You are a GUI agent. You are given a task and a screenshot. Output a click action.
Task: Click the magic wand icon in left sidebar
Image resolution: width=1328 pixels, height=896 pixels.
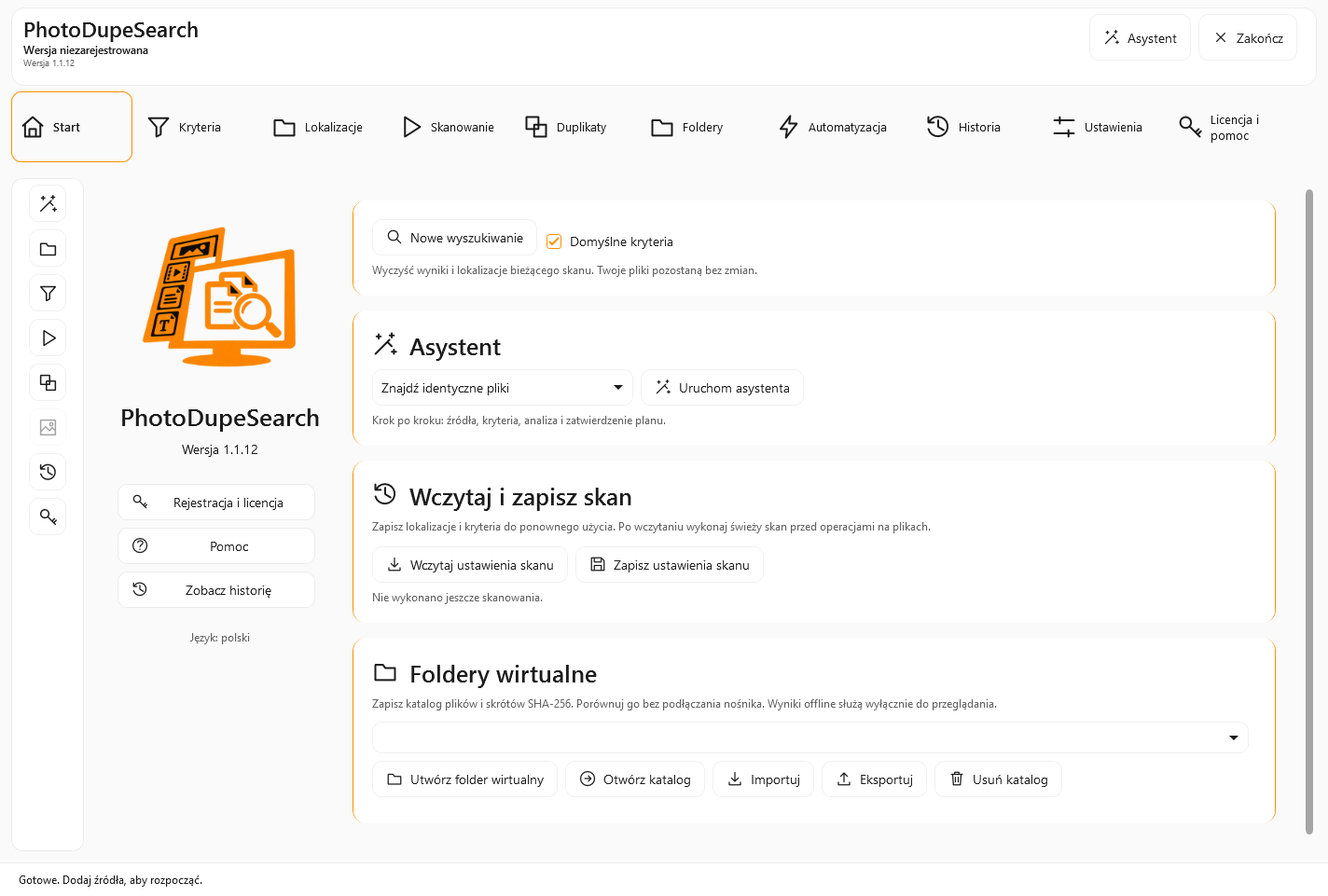click(x=48, y=203)
